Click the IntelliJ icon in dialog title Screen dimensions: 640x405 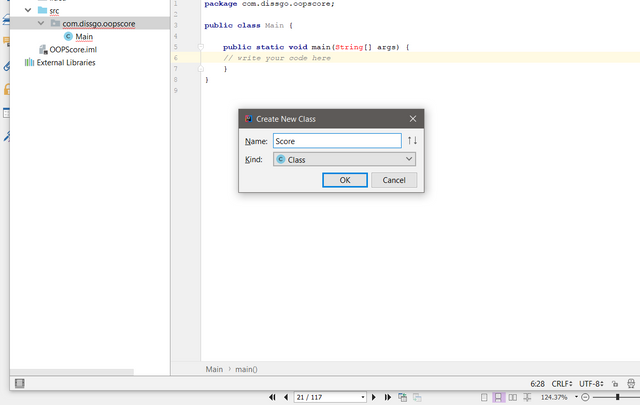pos(248,119)
